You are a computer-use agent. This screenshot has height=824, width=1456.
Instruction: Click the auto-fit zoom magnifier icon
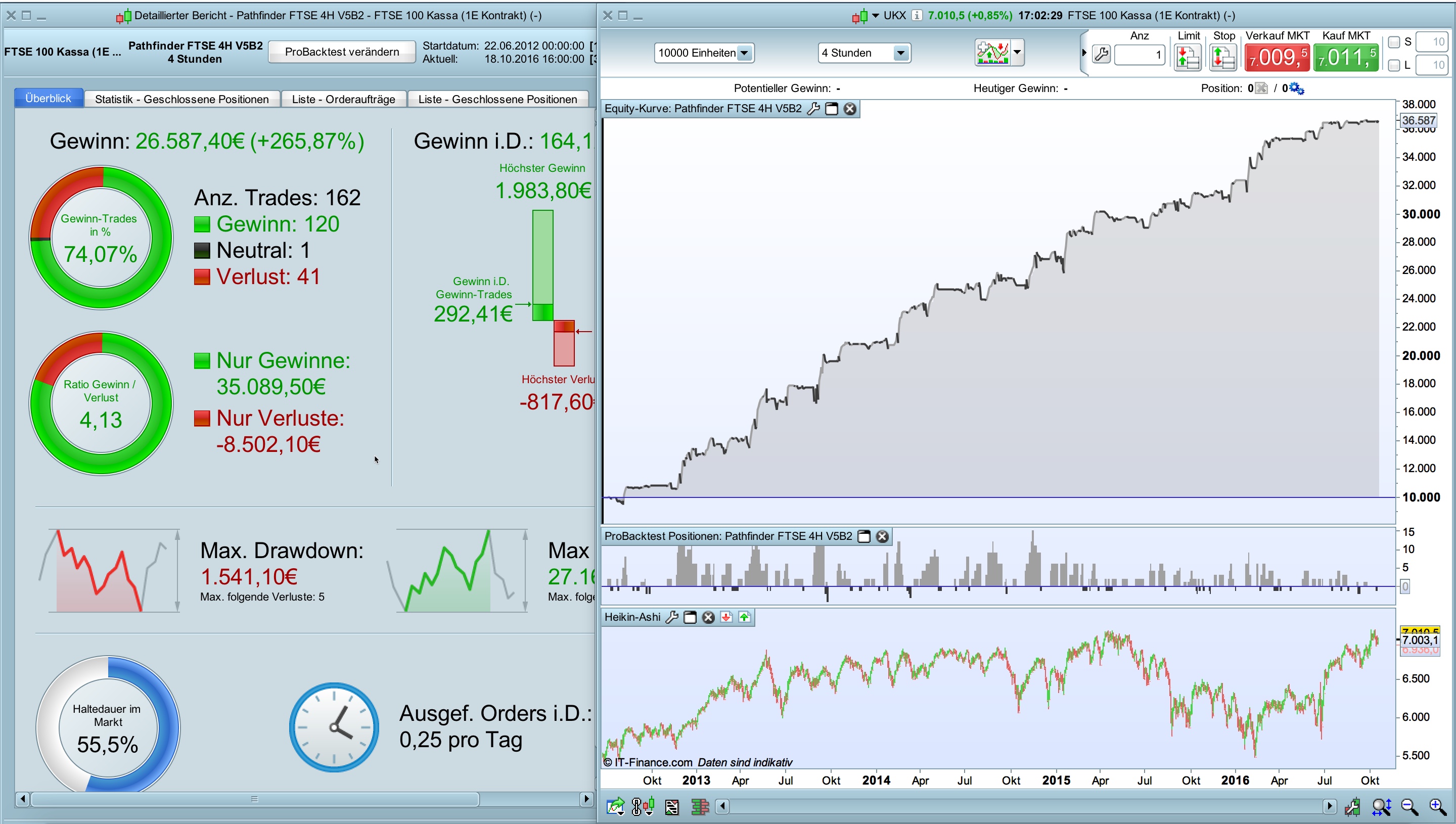click(x=1381, y=806)
